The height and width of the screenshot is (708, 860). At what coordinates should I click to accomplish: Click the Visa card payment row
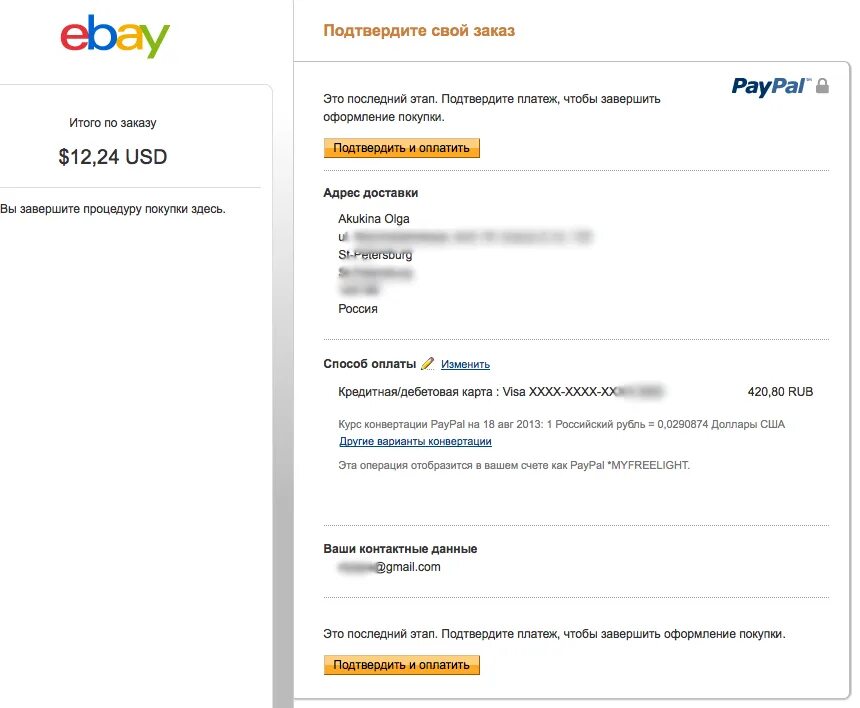pos(500,392)
